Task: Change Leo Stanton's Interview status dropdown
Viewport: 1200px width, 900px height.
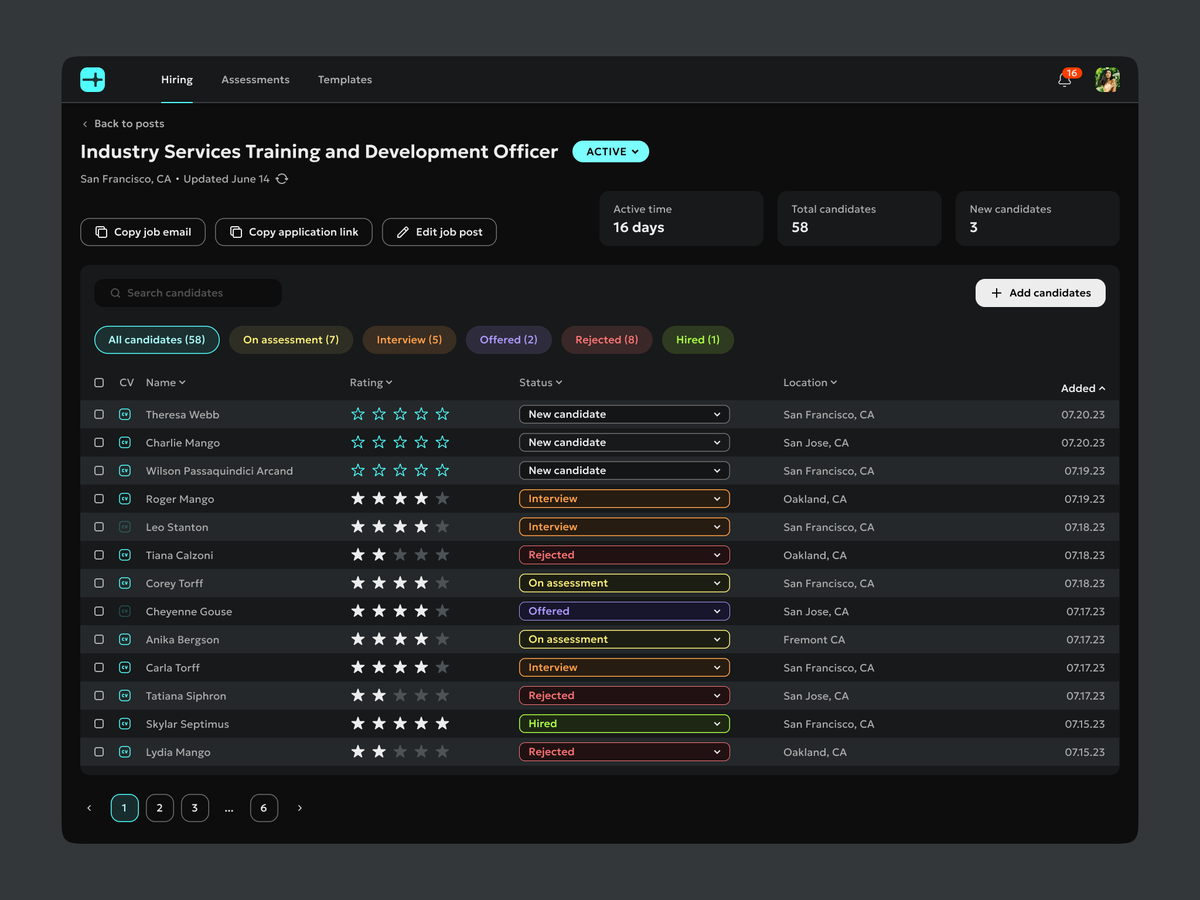Action: coord(624,527)
